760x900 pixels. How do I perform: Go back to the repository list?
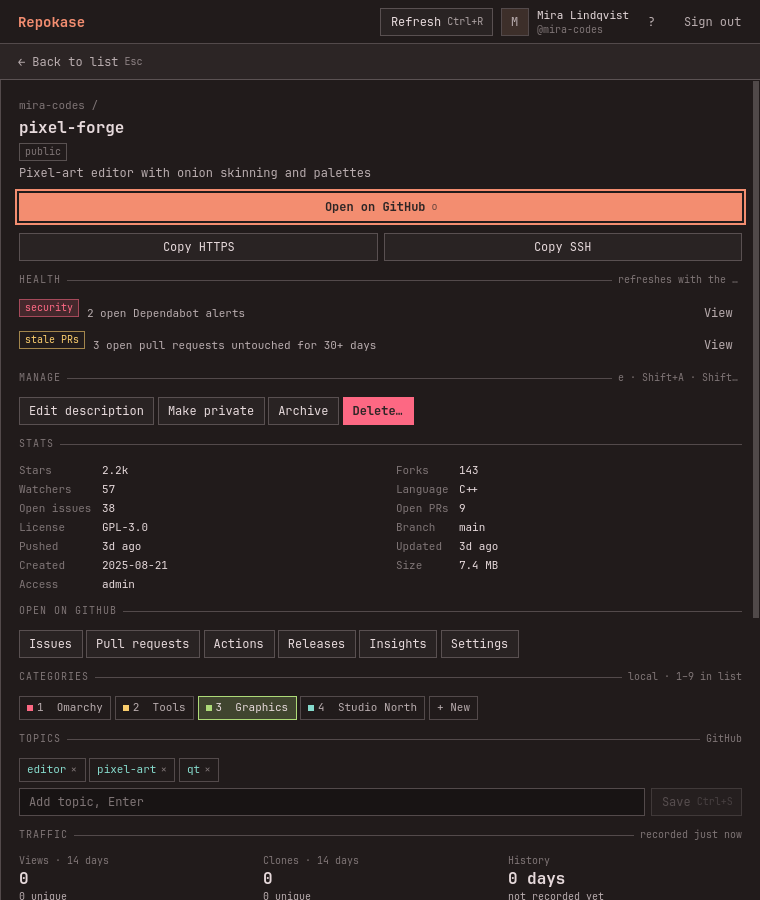click(80, 61)
